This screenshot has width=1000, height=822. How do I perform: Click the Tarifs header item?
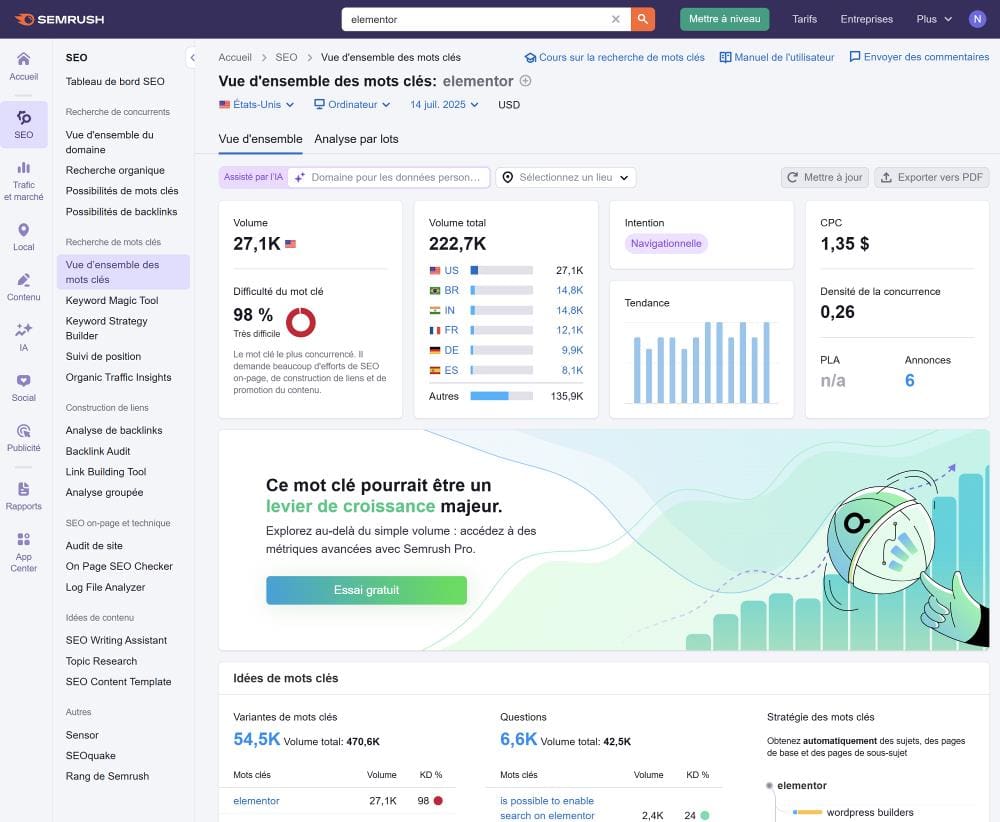coord(804,19)
